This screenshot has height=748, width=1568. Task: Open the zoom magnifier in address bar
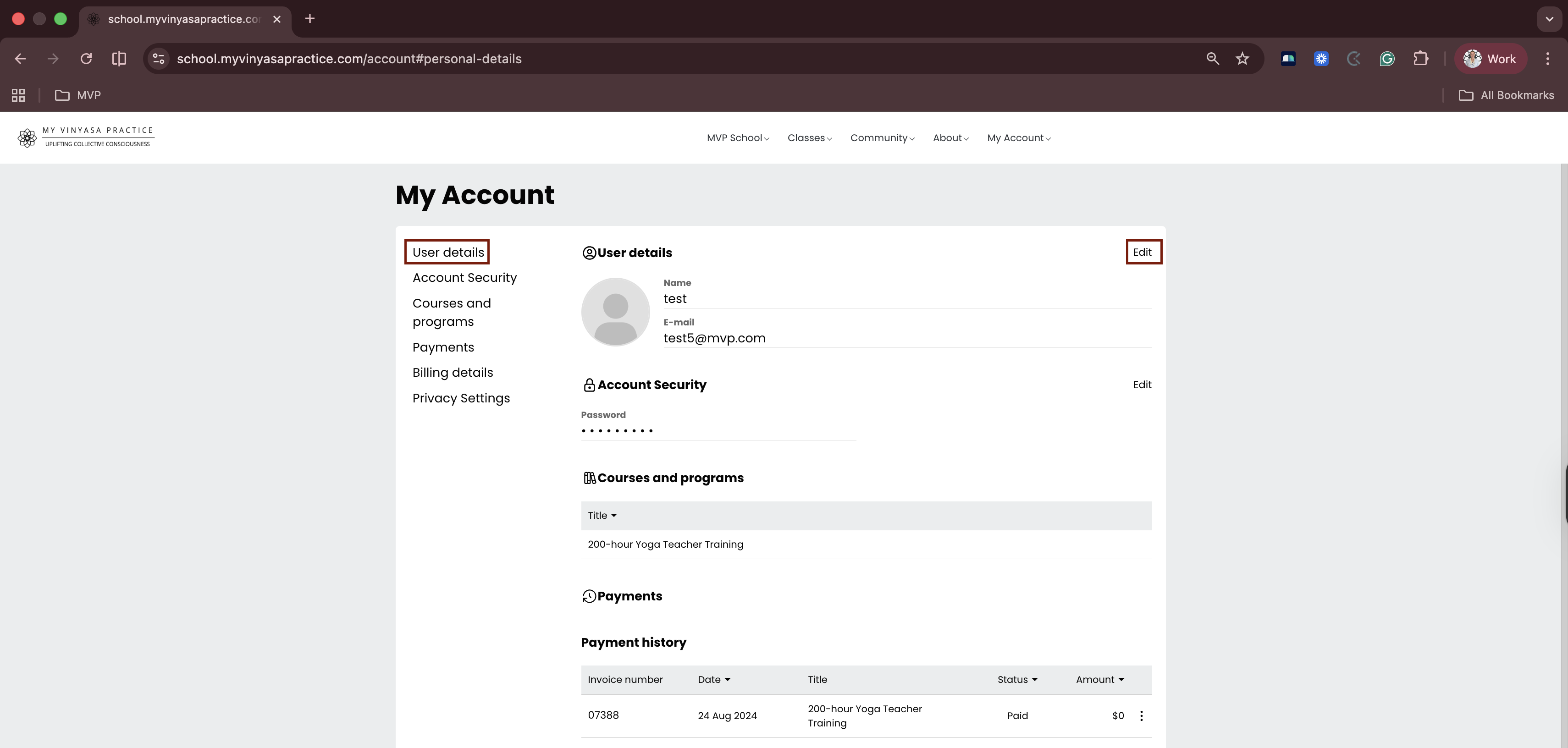click(1213, 58)
